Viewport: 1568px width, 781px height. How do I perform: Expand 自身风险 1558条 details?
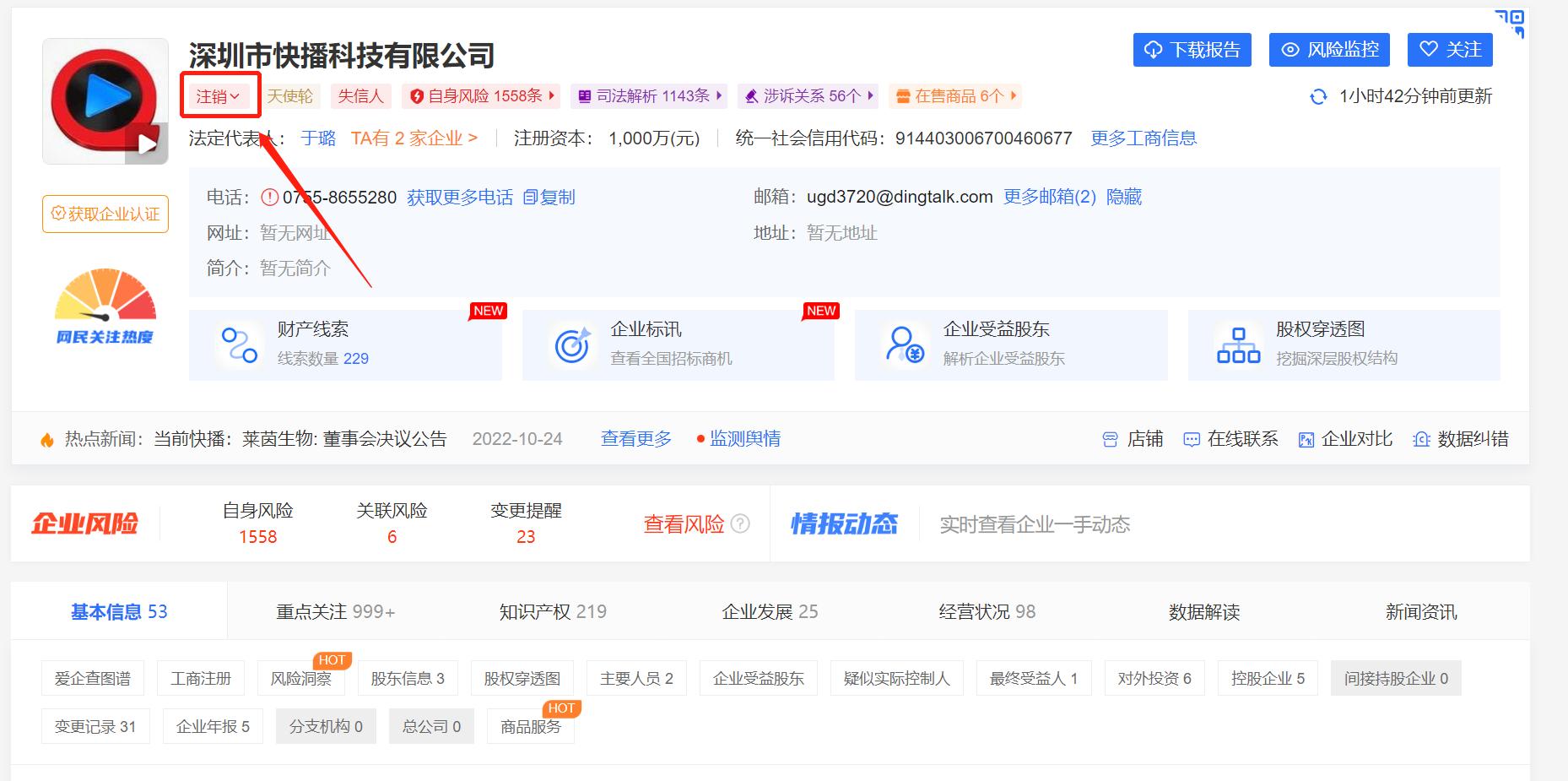click(x=481, y=95)
